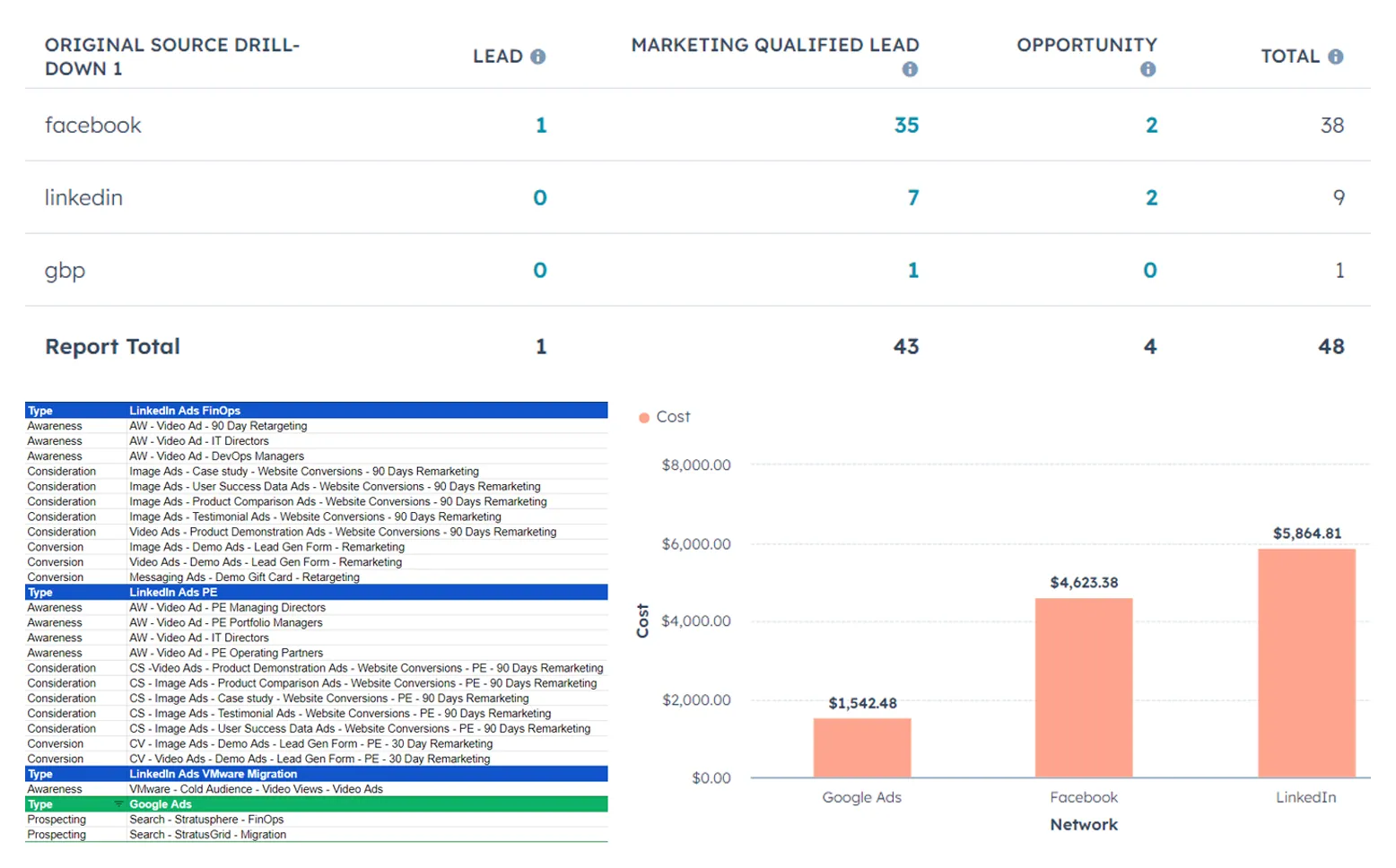Select AW - Video Ad - PE Operating Partners

click(x=317, y=653)
